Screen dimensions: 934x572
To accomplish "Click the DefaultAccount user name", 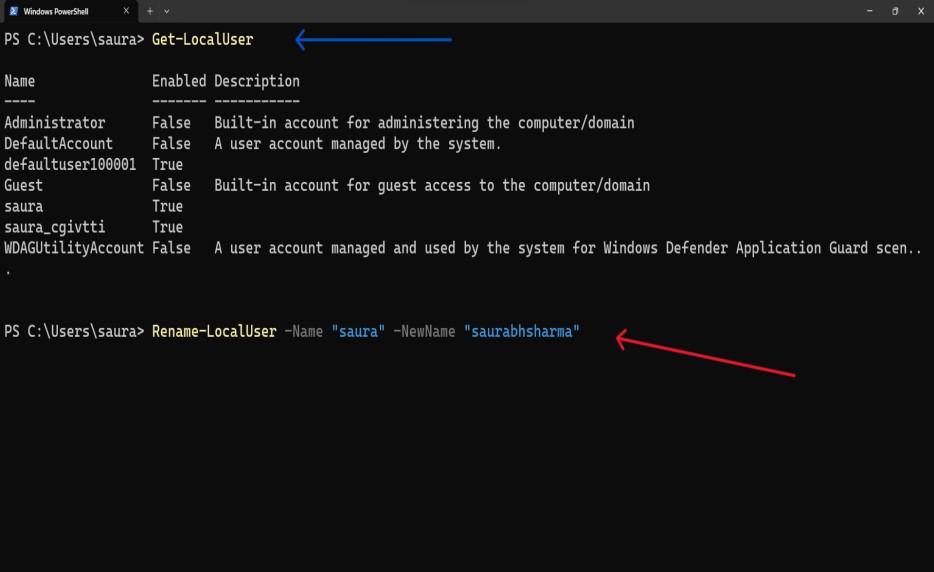I will (x=58, y=144).
